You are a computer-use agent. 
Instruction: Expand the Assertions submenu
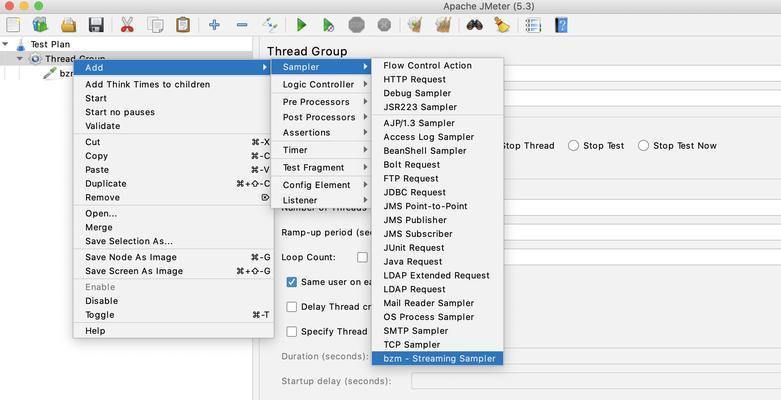[x=321, y=133]
